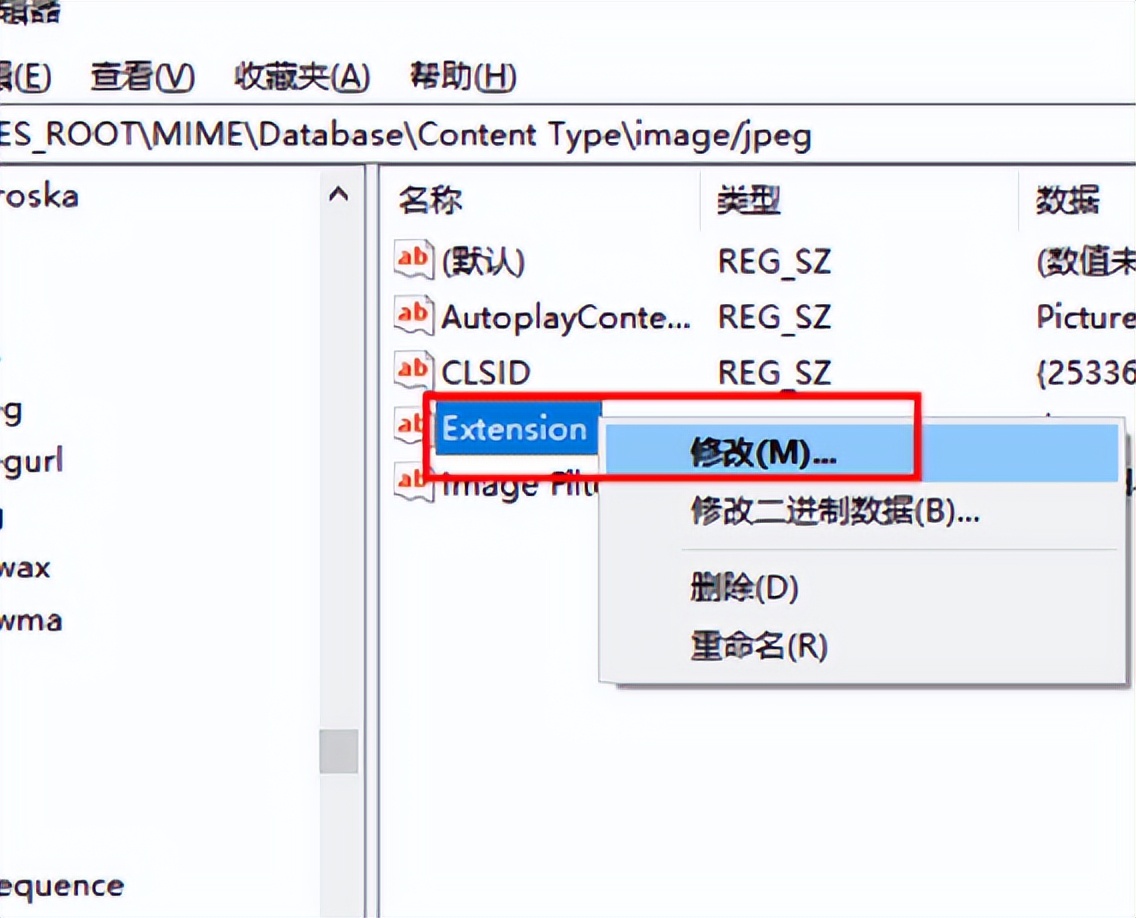1136x918 pixels.
Task: Select the tree item ending in 'wax'
Action: [25, 567]
